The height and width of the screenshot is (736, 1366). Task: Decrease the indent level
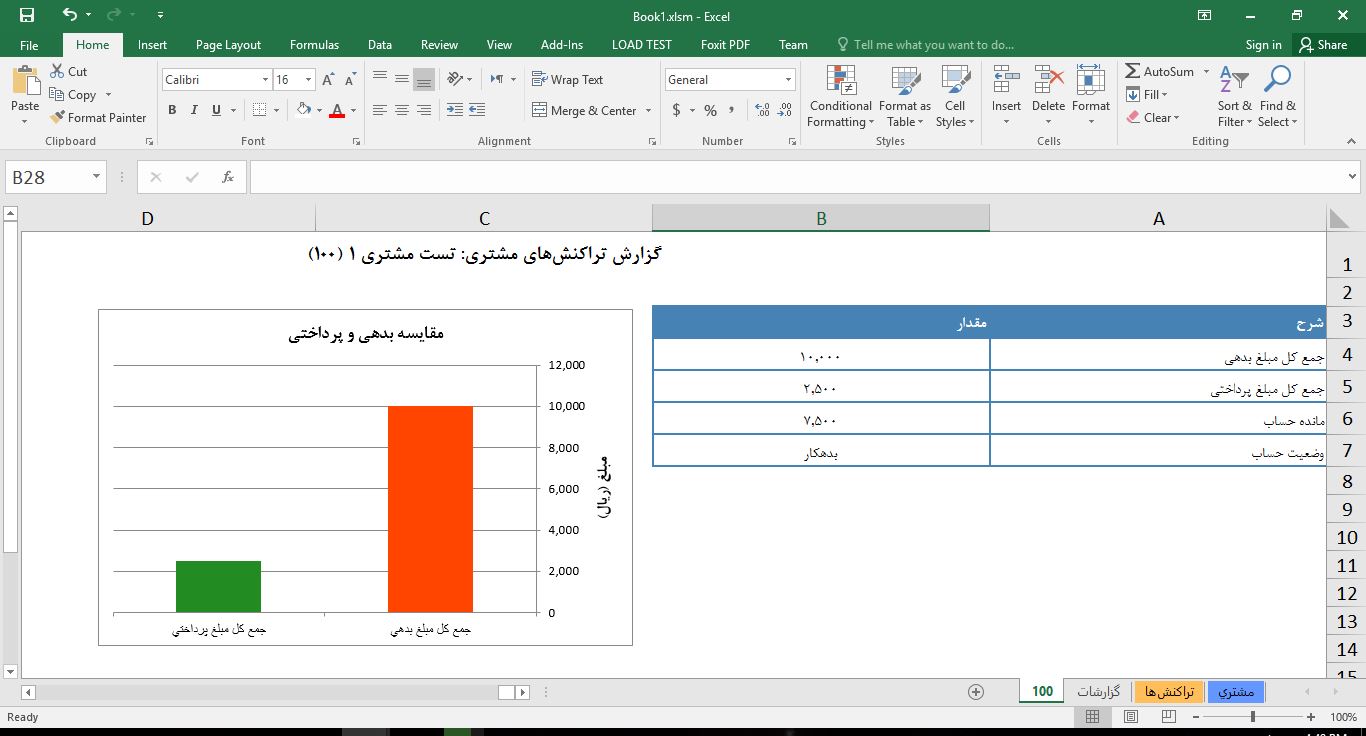coord(454,110)
